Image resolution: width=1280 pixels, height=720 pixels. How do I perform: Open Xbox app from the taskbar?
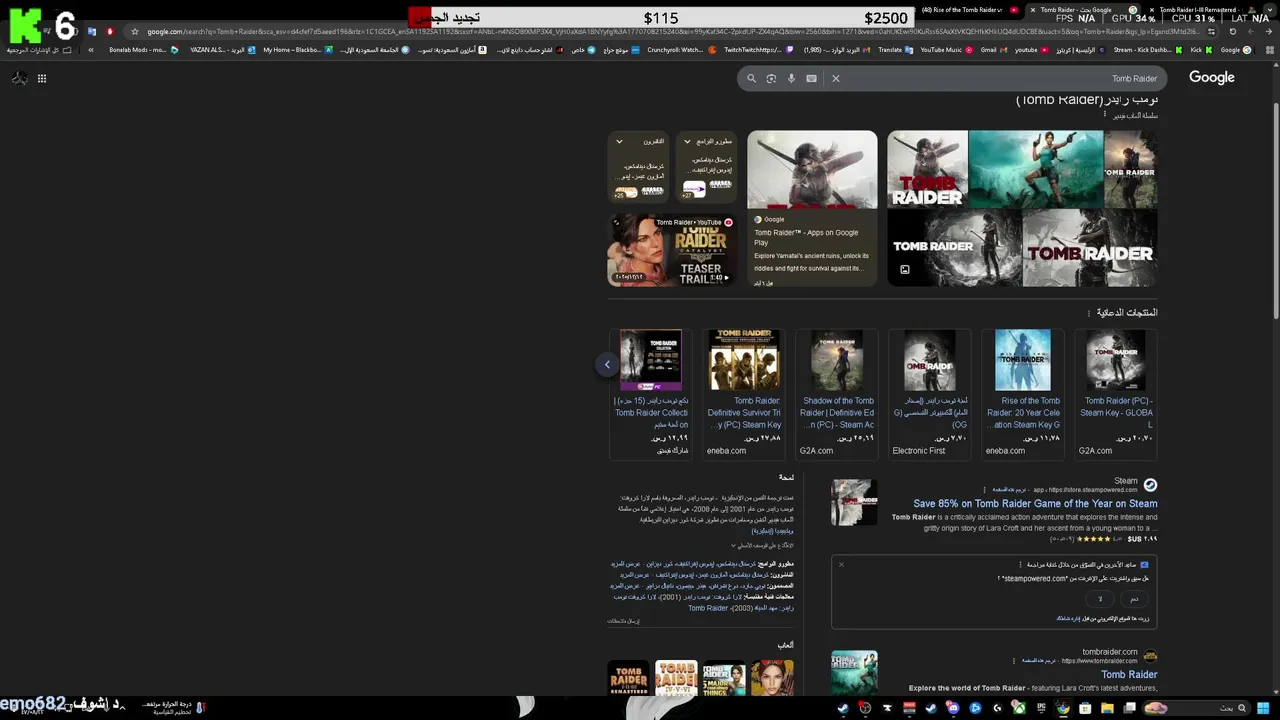click(x=1019, y=708)
